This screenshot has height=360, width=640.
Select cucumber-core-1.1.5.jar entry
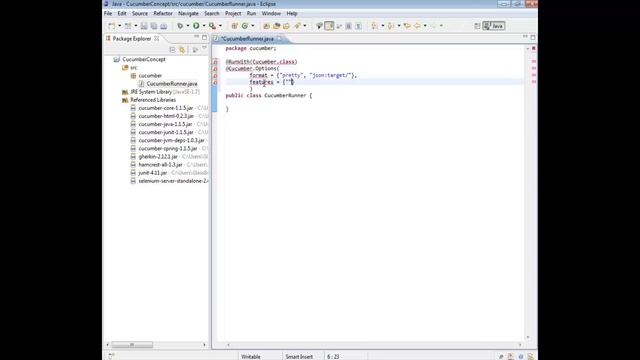click(x=166, y=108)
